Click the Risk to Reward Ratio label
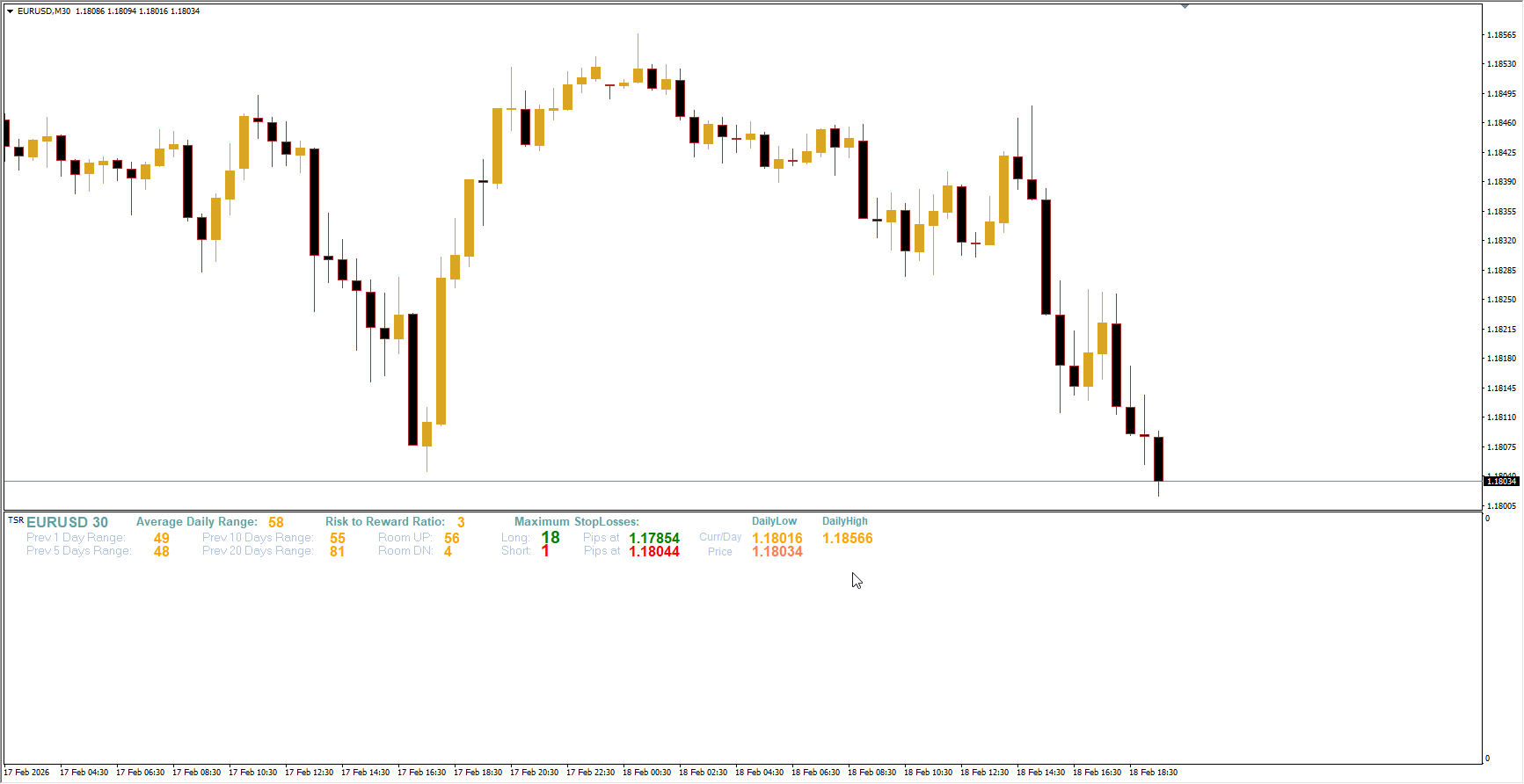1524x784 pixels. [x=385, y=522]
